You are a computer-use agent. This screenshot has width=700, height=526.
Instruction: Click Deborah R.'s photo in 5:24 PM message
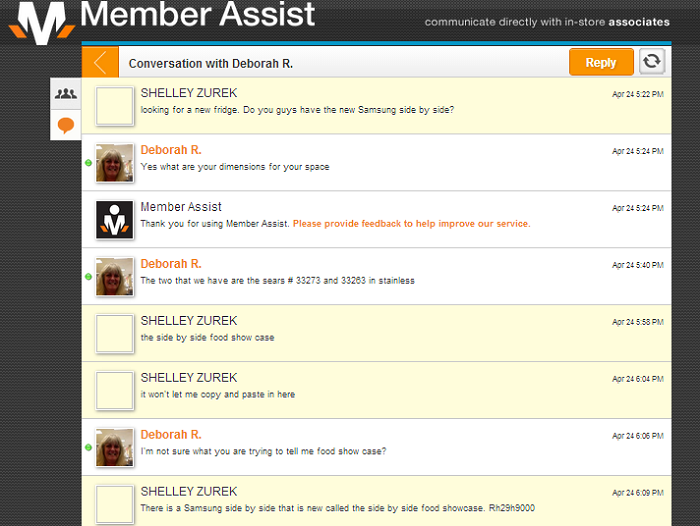[115, 163]
